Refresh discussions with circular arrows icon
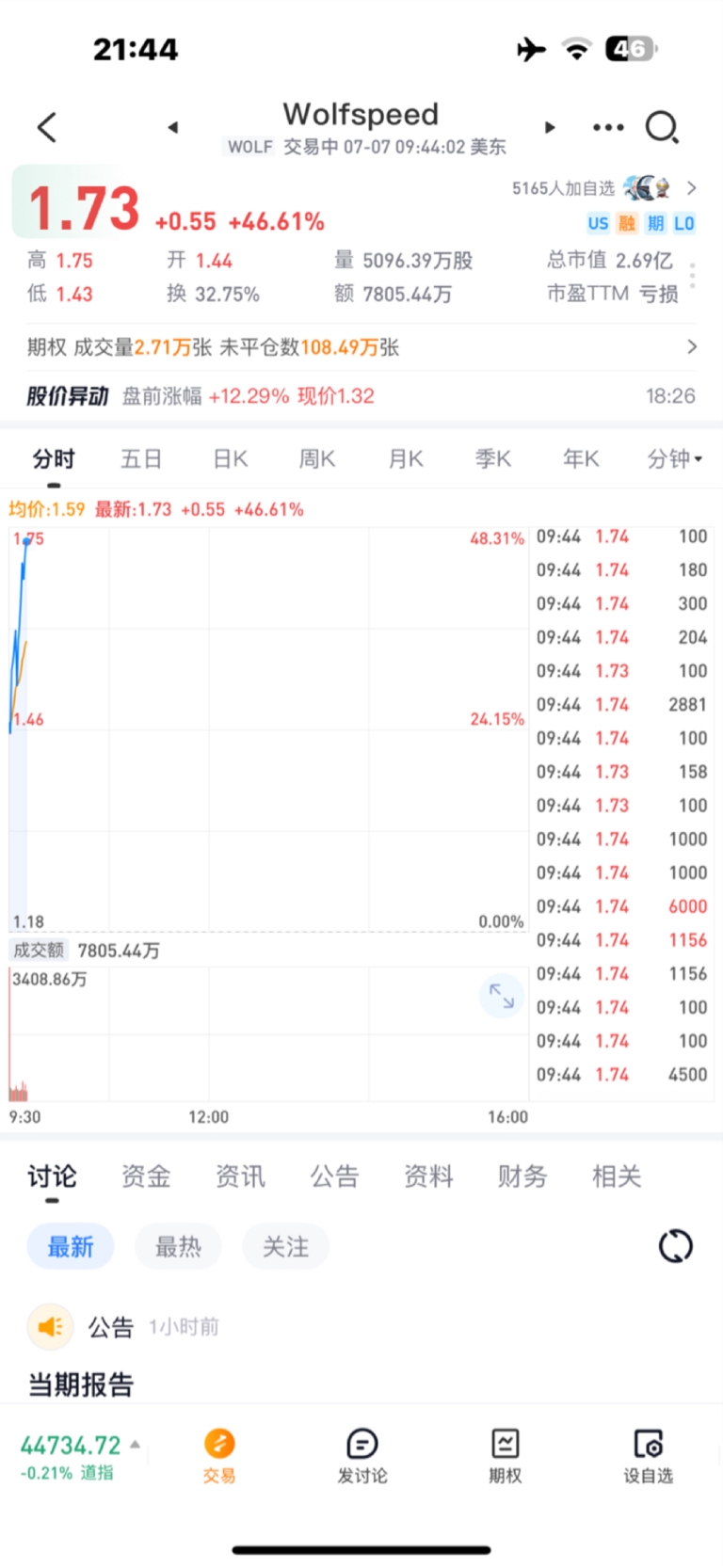Image resolution: width=723 pixels, height=1568 pixels. [x=675, y=1246]
